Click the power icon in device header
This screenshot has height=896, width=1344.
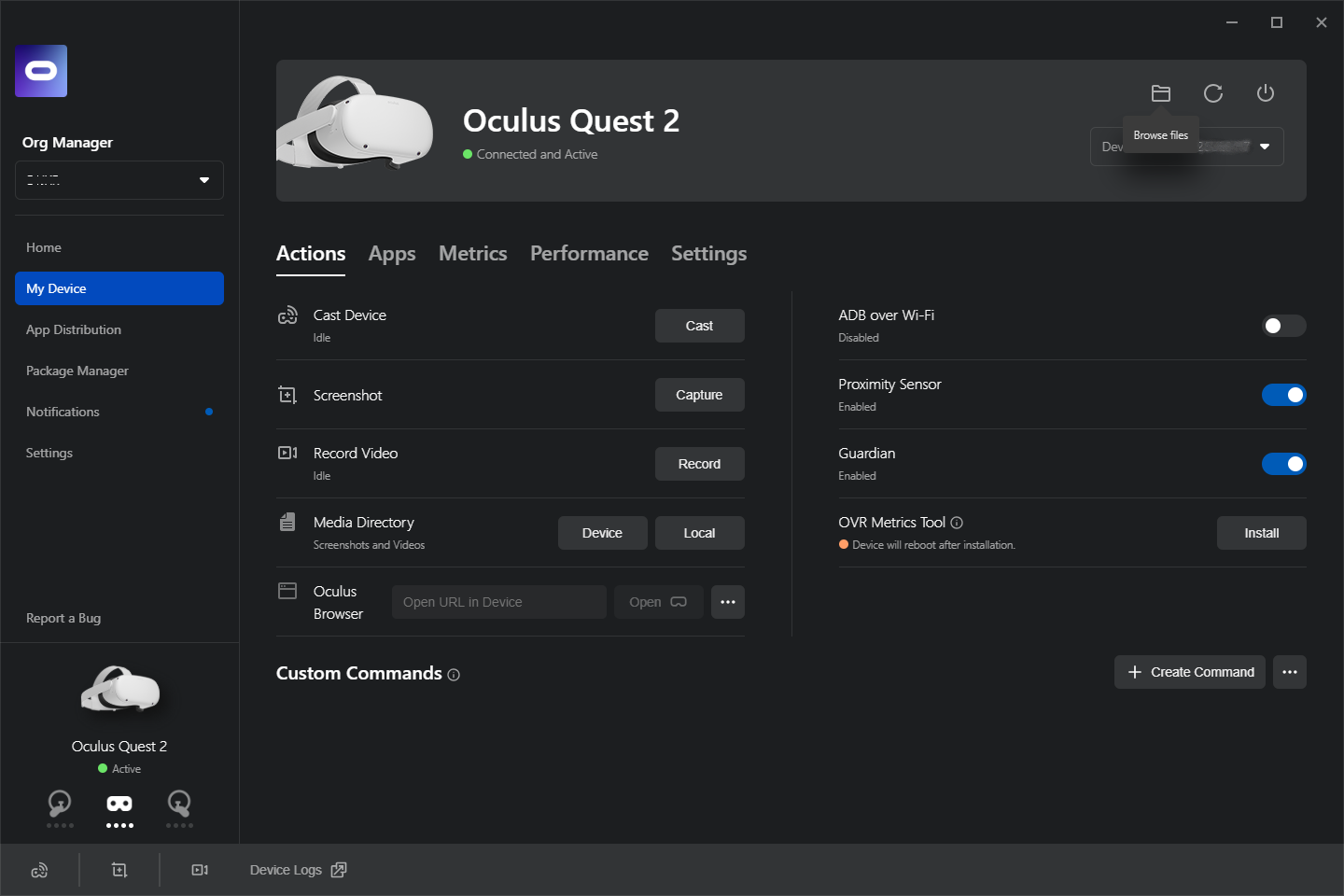point(1266,93)
